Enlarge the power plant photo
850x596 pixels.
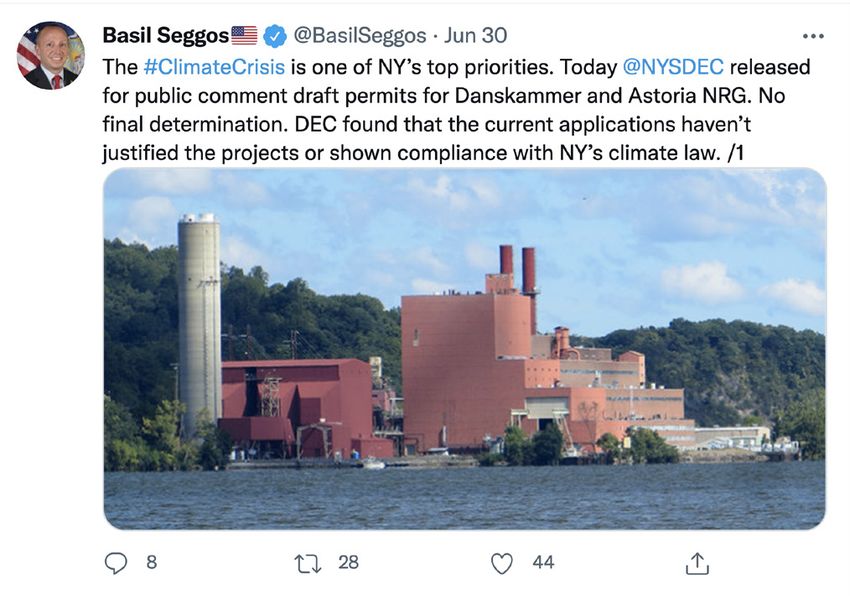tap(464, 348)
